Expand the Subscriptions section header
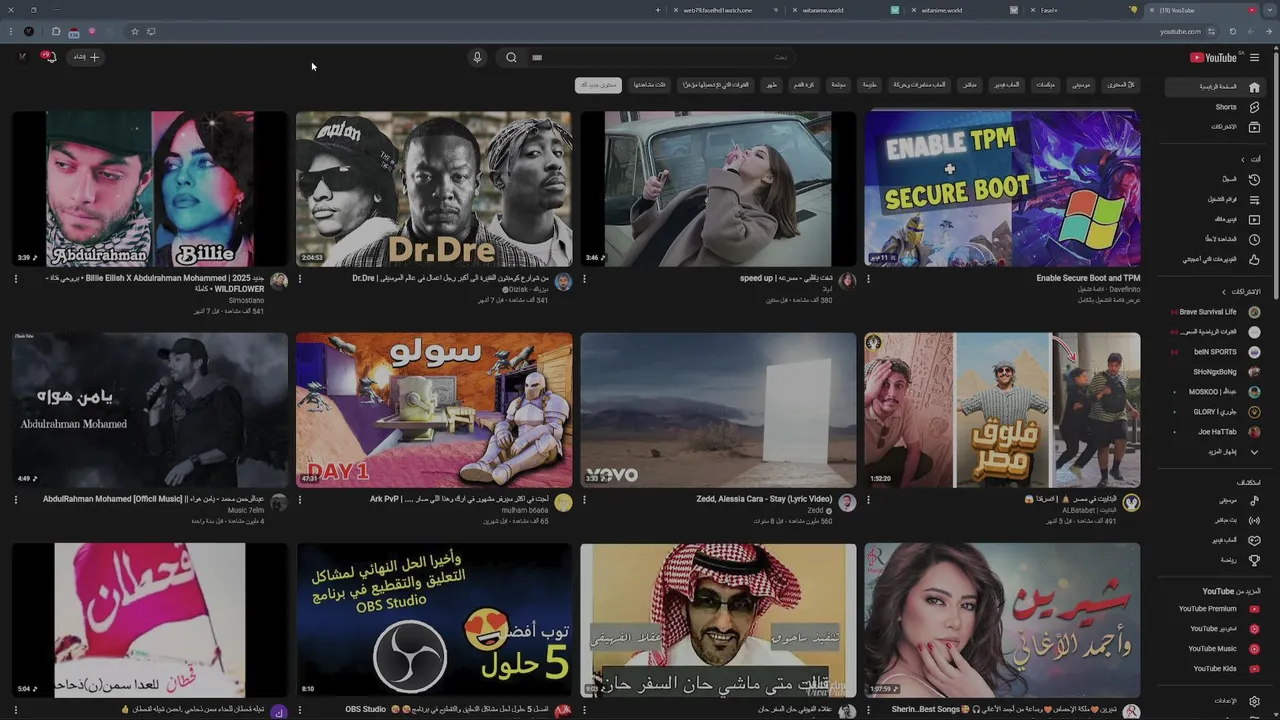 (1243, 292)
